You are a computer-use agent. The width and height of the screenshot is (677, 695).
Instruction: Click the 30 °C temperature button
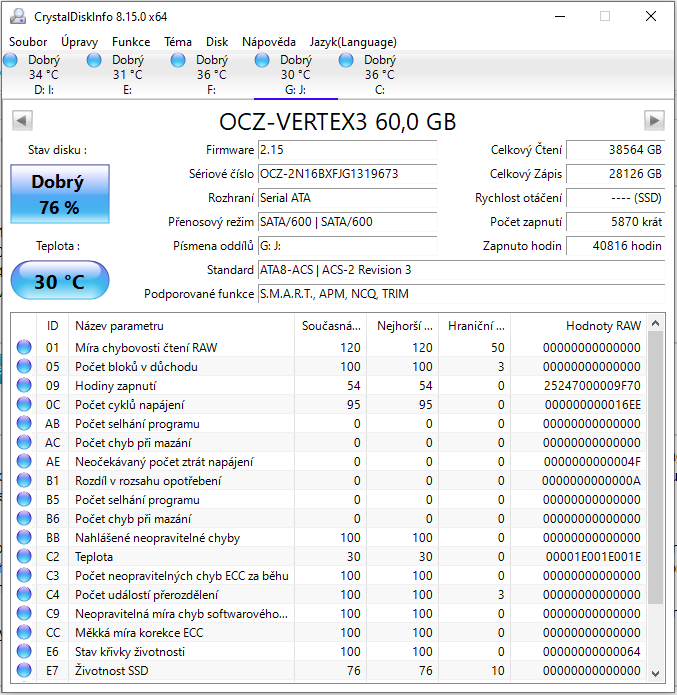(x=60, y=281)
